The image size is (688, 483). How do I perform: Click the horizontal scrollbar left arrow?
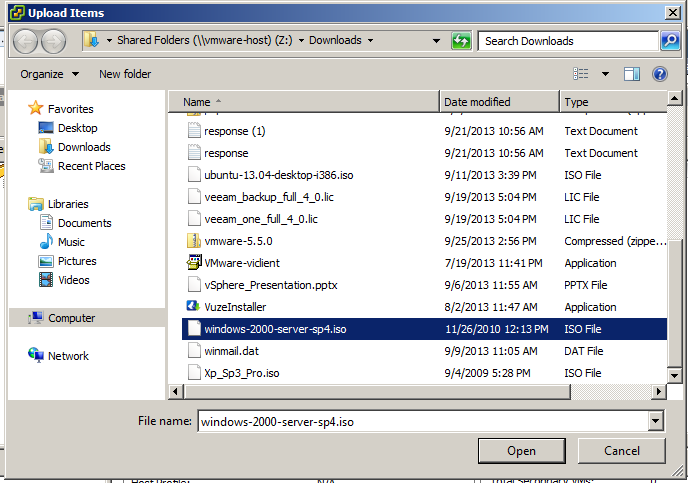point(176,391)
